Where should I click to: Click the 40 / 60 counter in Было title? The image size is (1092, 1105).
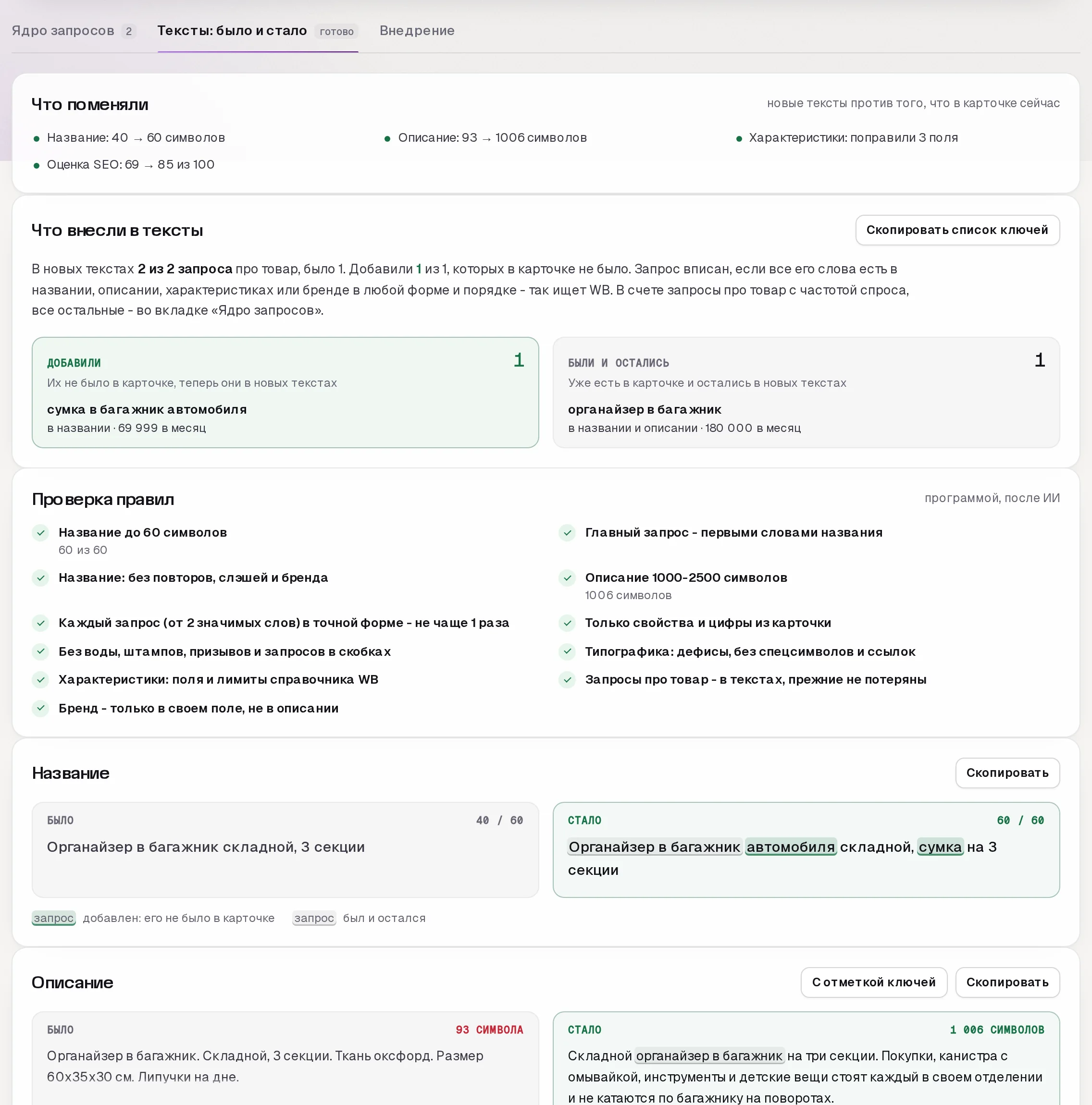[500, 820]
